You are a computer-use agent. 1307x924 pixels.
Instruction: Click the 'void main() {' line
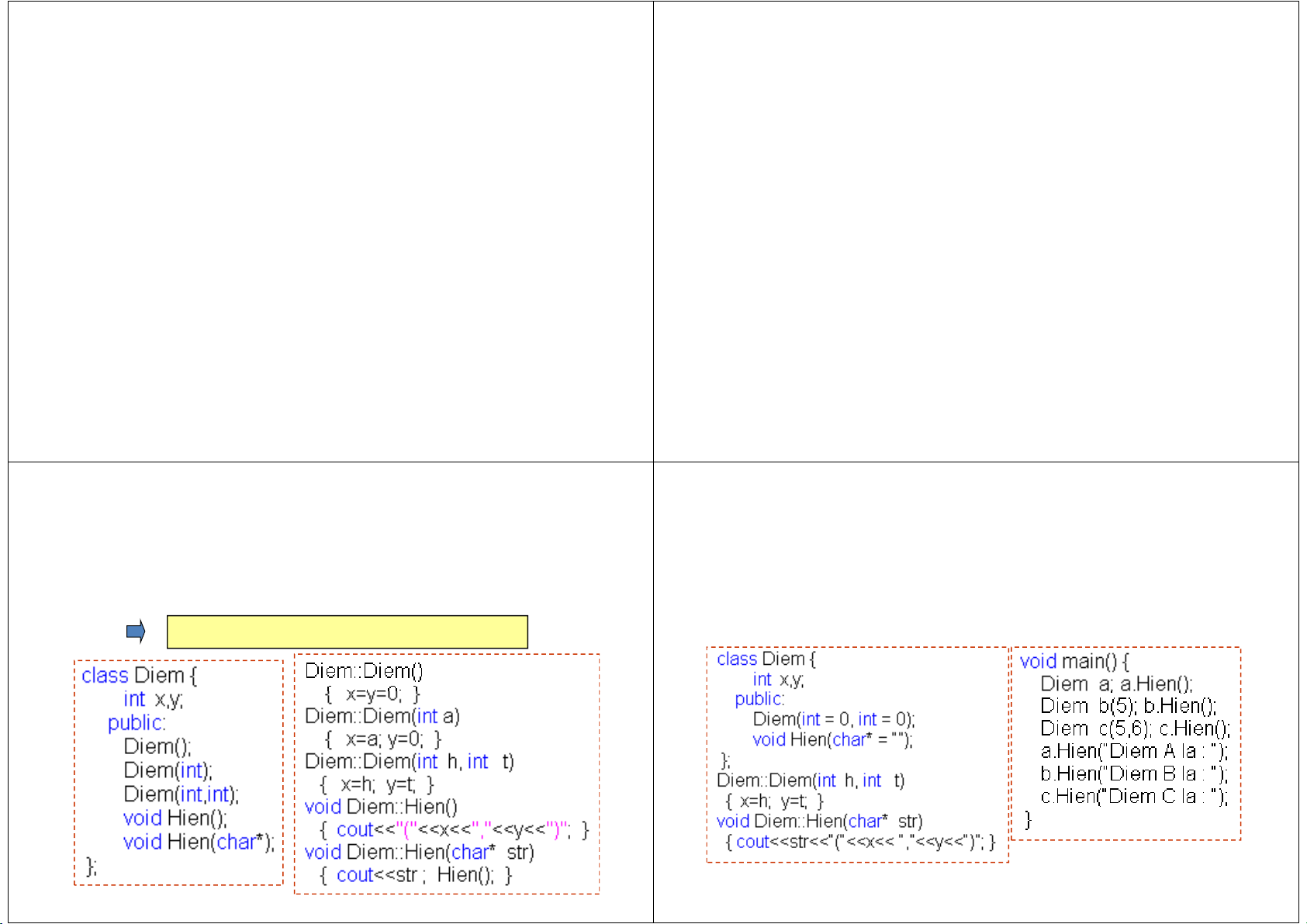(x=1074, y=661)
